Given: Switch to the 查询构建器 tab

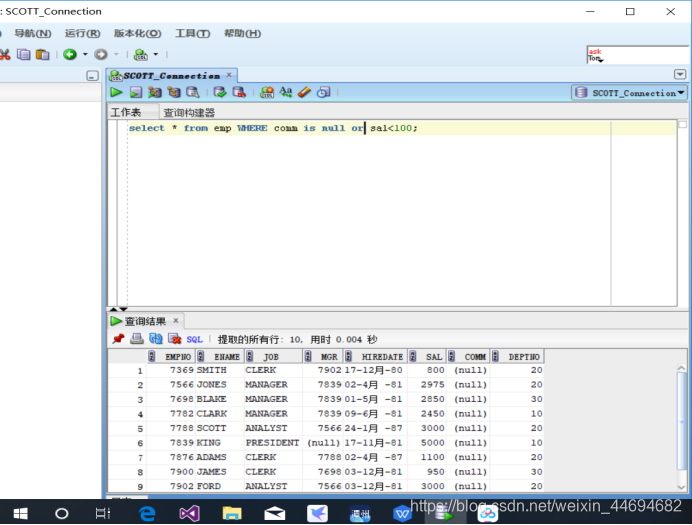Looking at the screenshot, I should pyautogui.click(x=189, y=113).
